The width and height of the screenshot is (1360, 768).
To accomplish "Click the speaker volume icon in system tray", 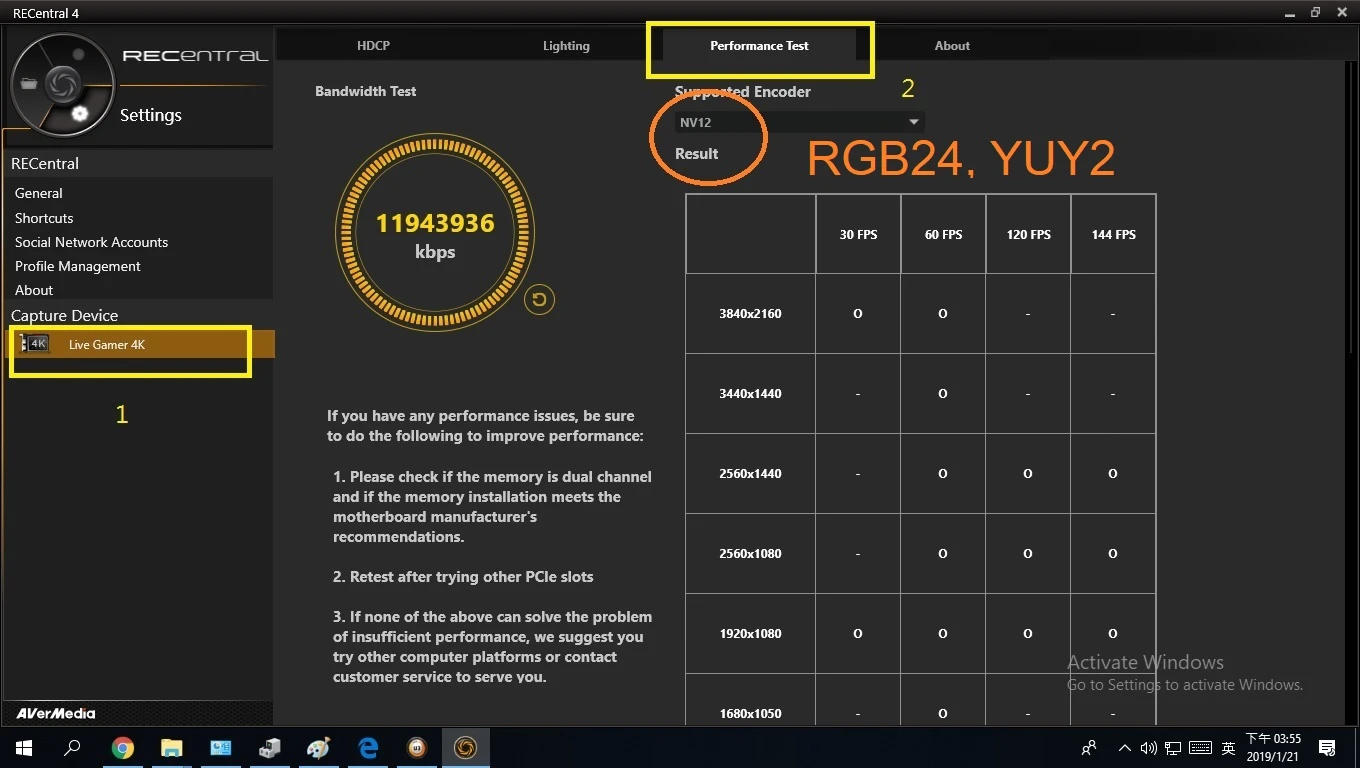I will 1148,748.
